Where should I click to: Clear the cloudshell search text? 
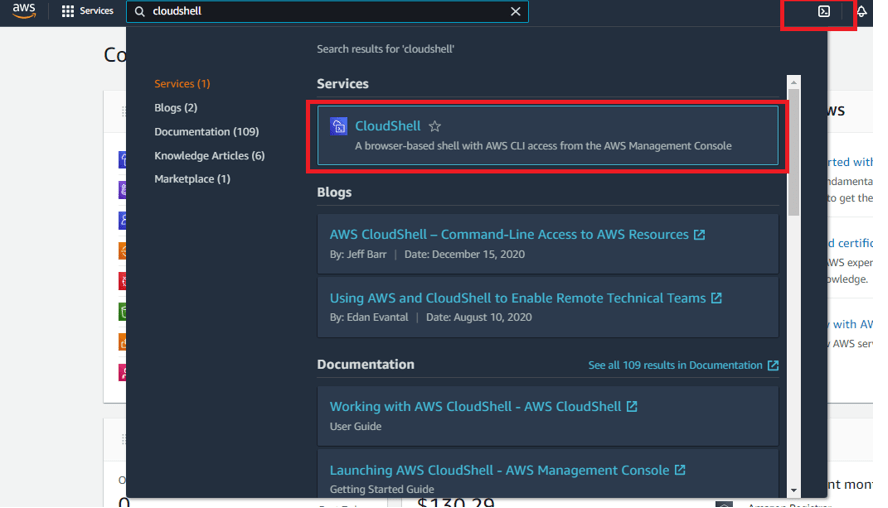point(515,11)
